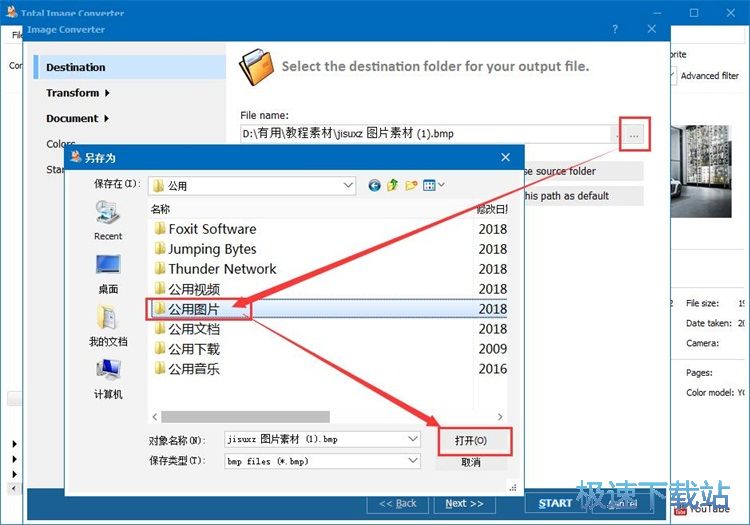
Task: Click the browse button beside File name
Action: pyautogui.click(x=635, y=133)
